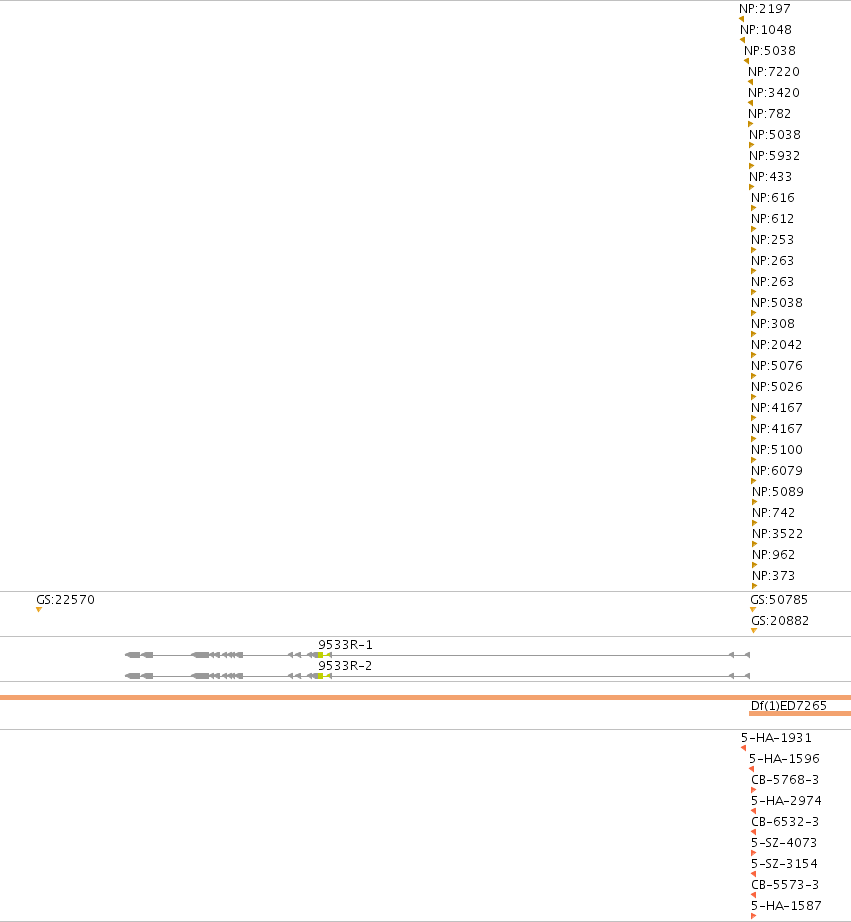
Task: Select the NP:612 insertion
Action: pyautogui.click(x=773, y=219)
